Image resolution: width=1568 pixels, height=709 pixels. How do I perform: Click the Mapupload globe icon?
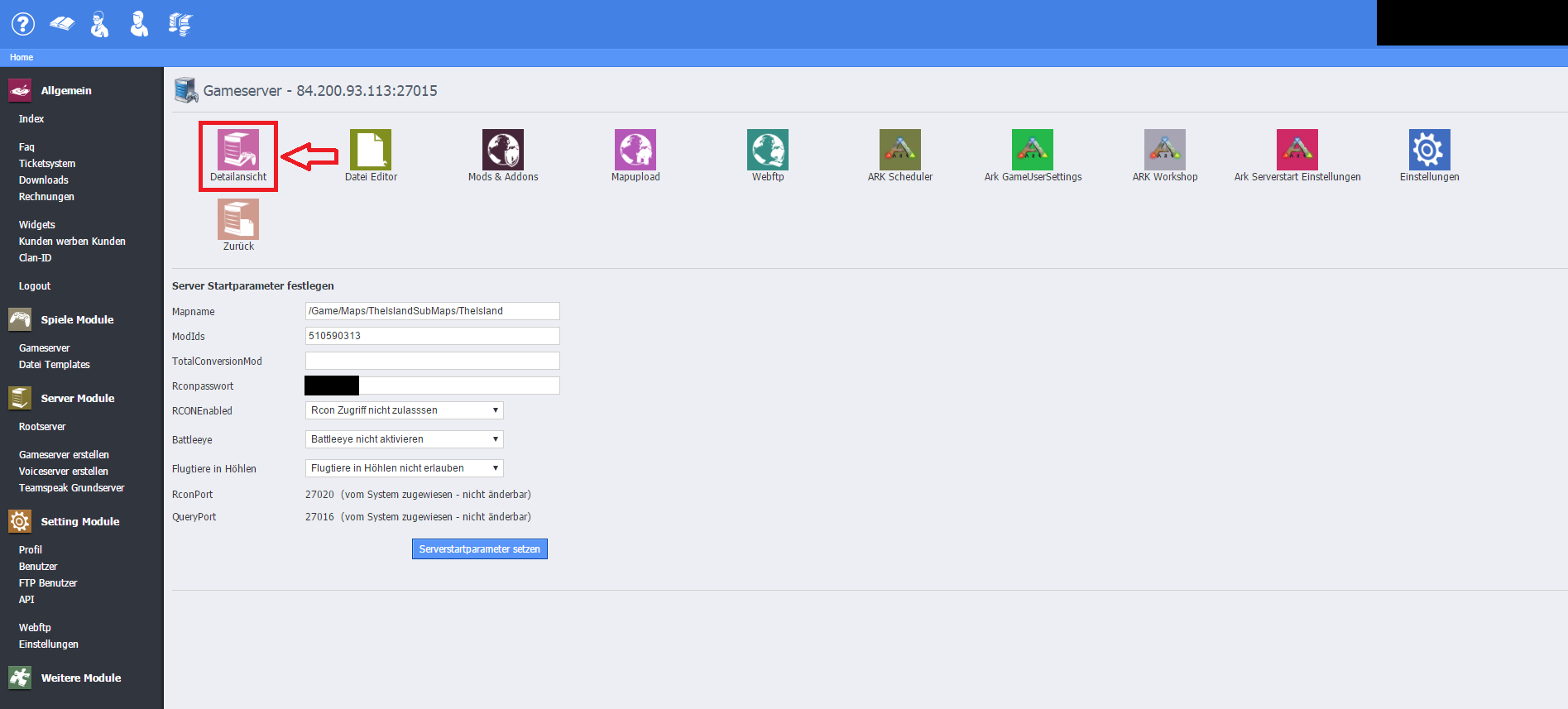click(635, 151)
